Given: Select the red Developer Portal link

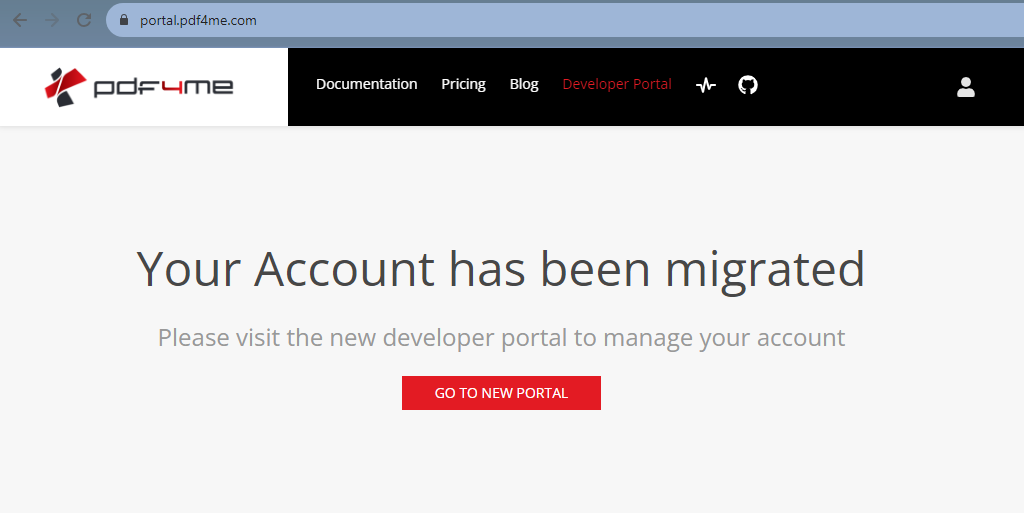Looking at the screenshot, I should pyautogui.click(x=617, y=84).
